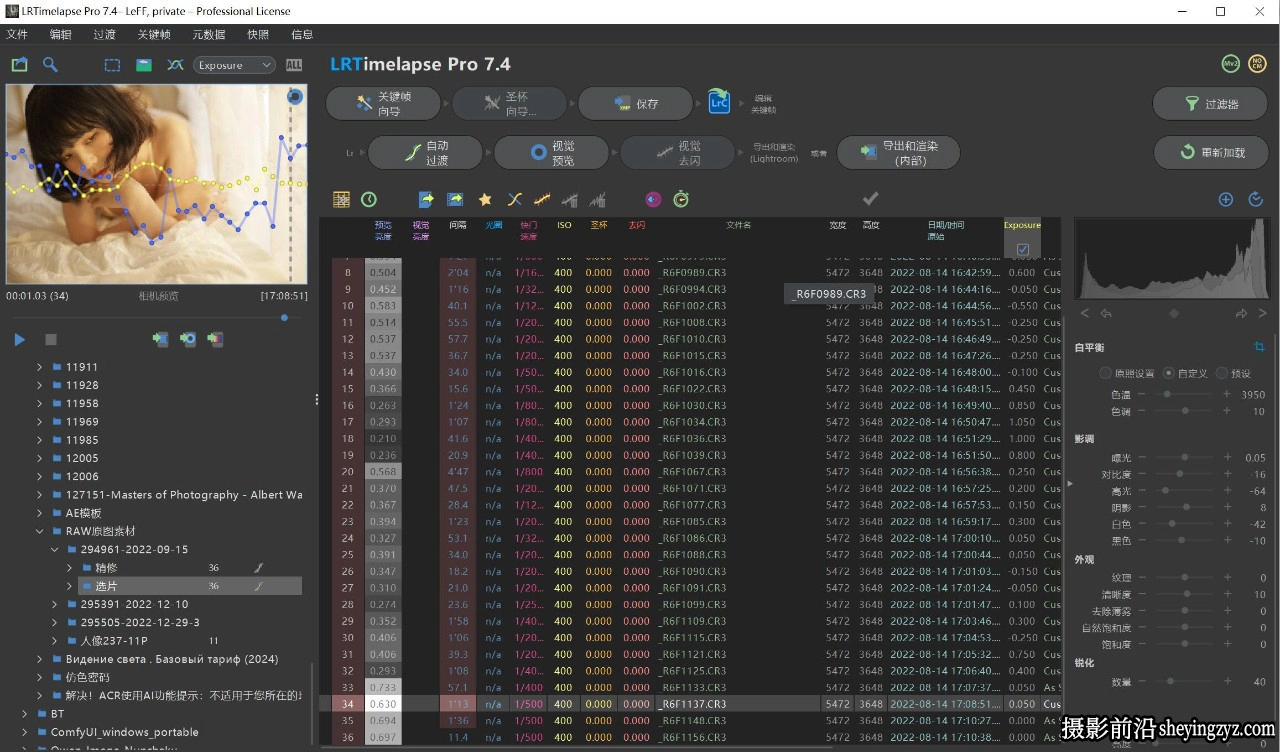Expand the 人像237-11P folder
Image resolution: width=1280 pixels, height=752 pixels.
(x=54, y=640)
